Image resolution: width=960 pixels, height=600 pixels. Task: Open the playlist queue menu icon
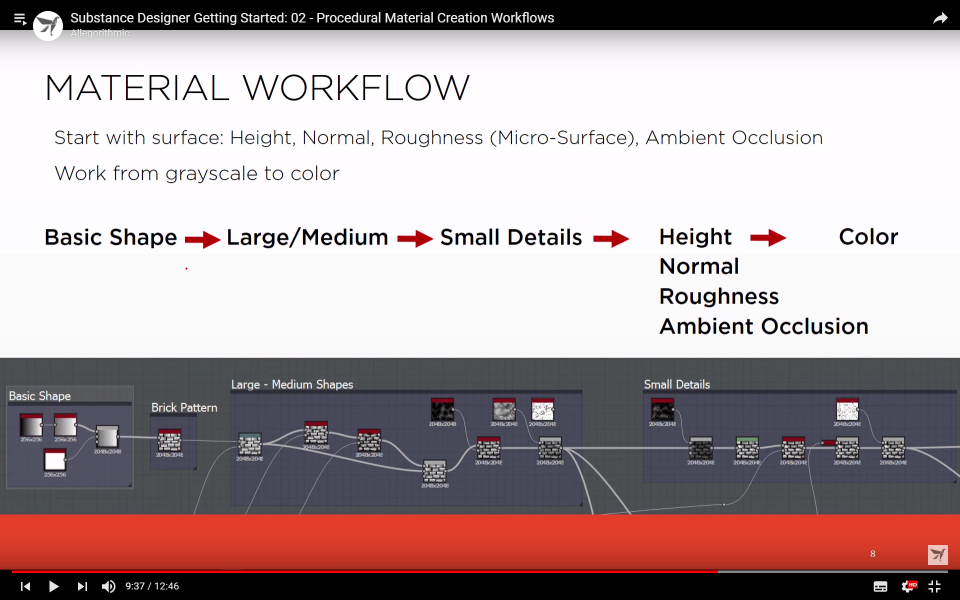point(20,19)
